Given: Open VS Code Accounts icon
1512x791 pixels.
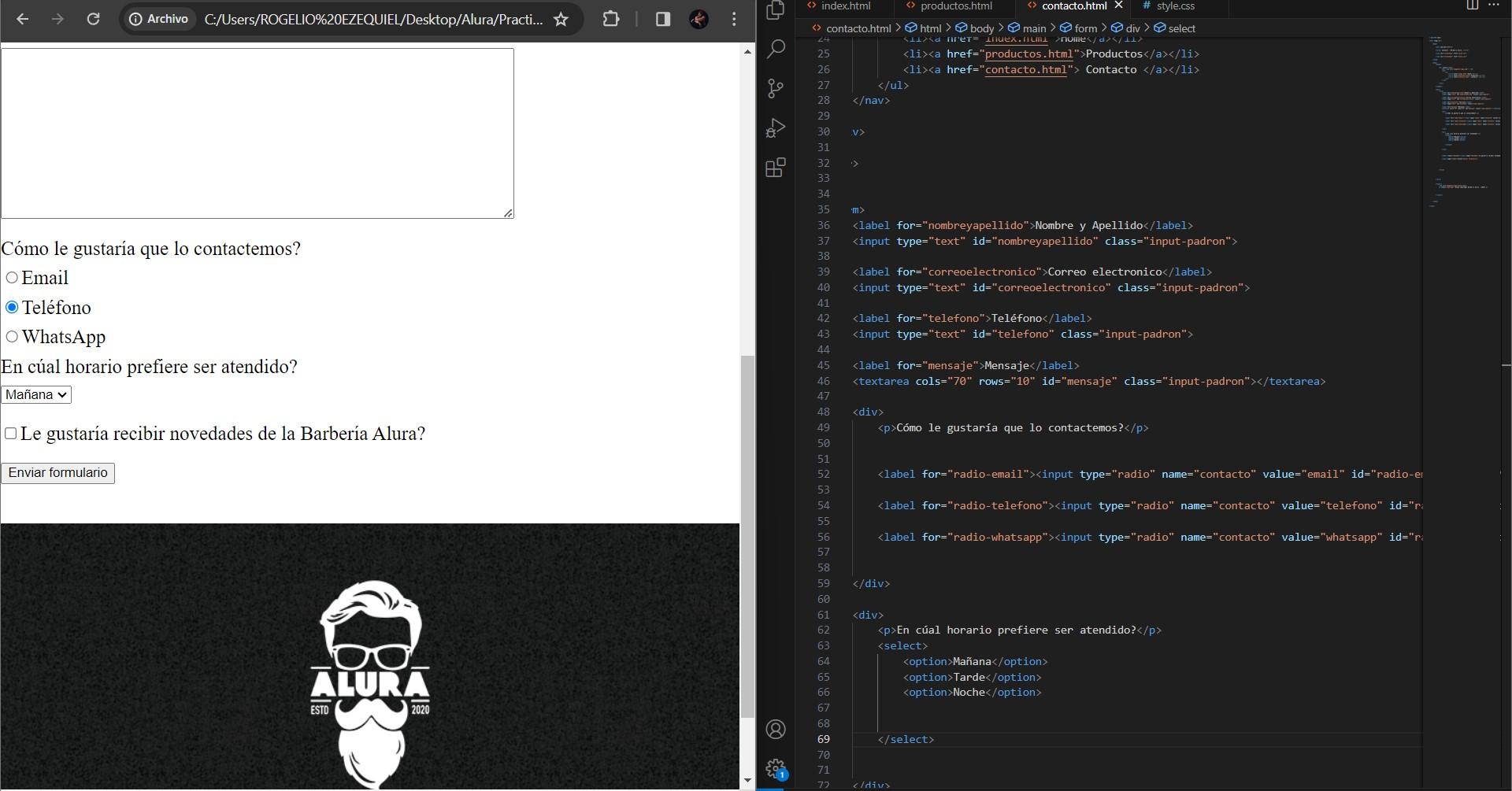Looking at the screenshot, I should coord(776,730).
